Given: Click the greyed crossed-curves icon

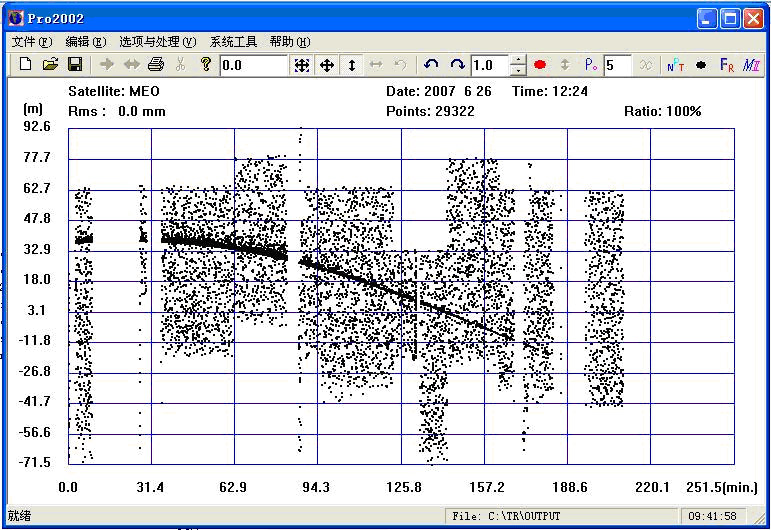Looking at the screenshot, I should point(646,65).
